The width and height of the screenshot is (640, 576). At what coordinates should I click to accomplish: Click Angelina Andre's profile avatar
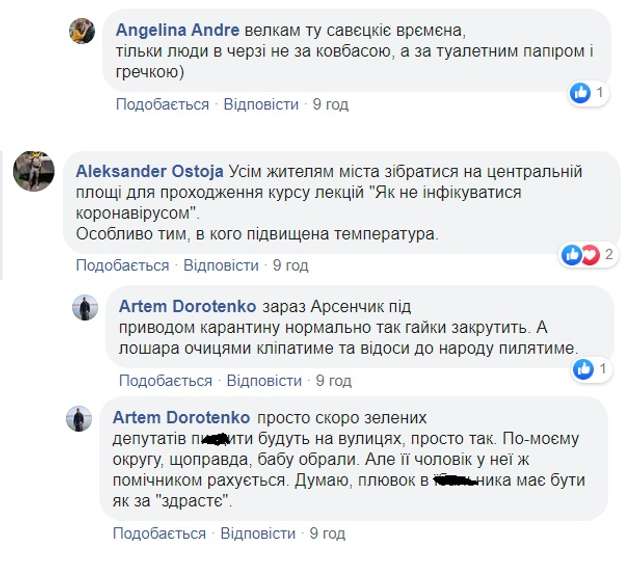82,31
